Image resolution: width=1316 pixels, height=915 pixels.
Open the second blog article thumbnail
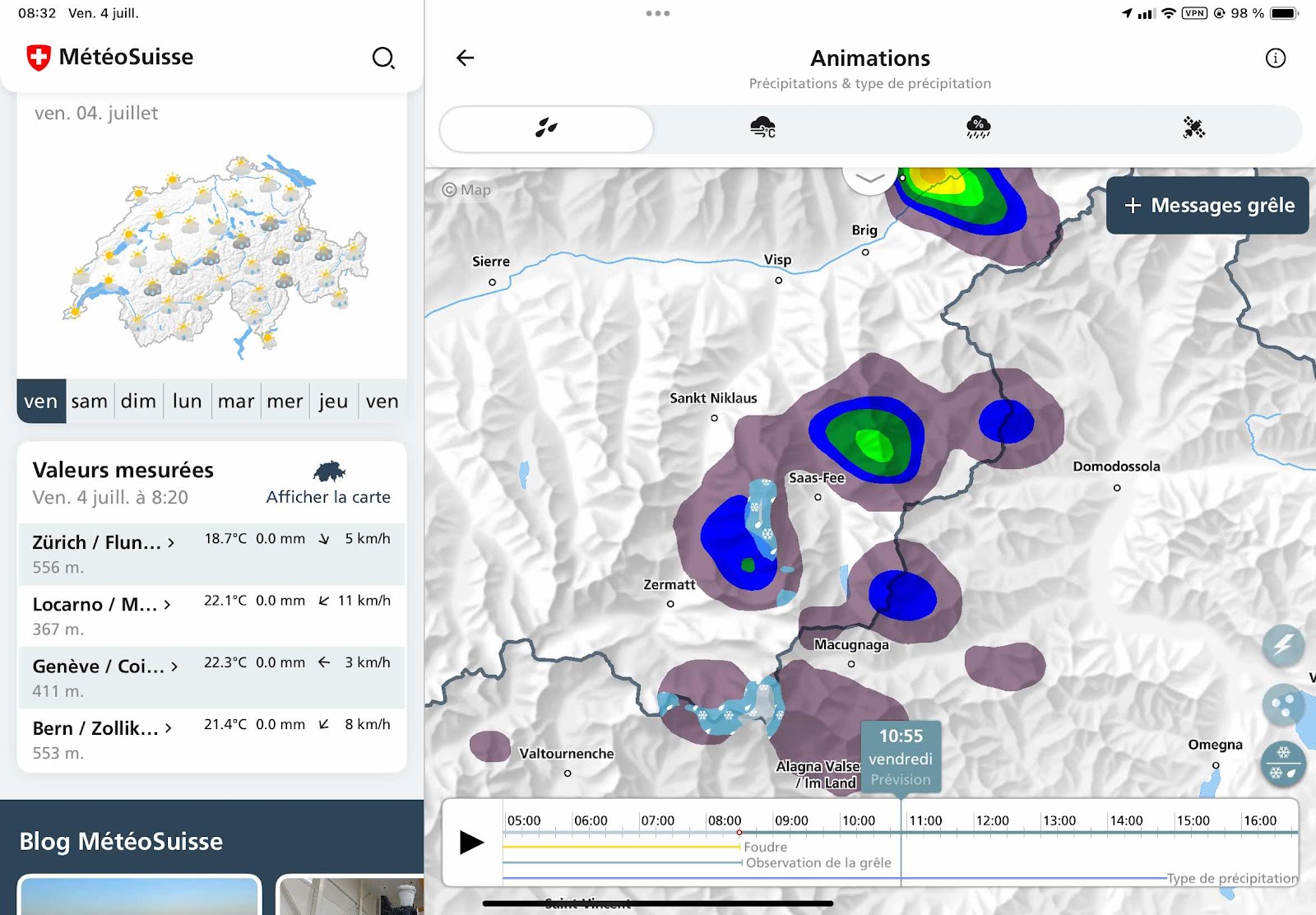click(x=350, y=894)
